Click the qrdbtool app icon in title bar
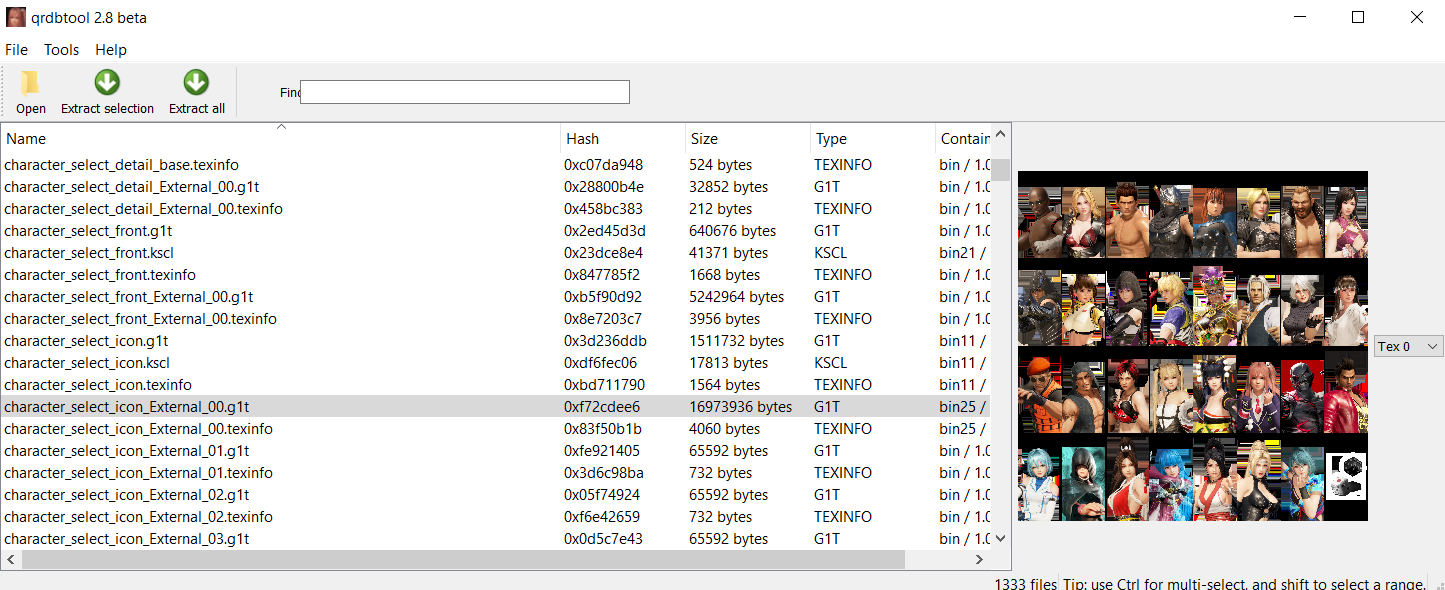 16,17
